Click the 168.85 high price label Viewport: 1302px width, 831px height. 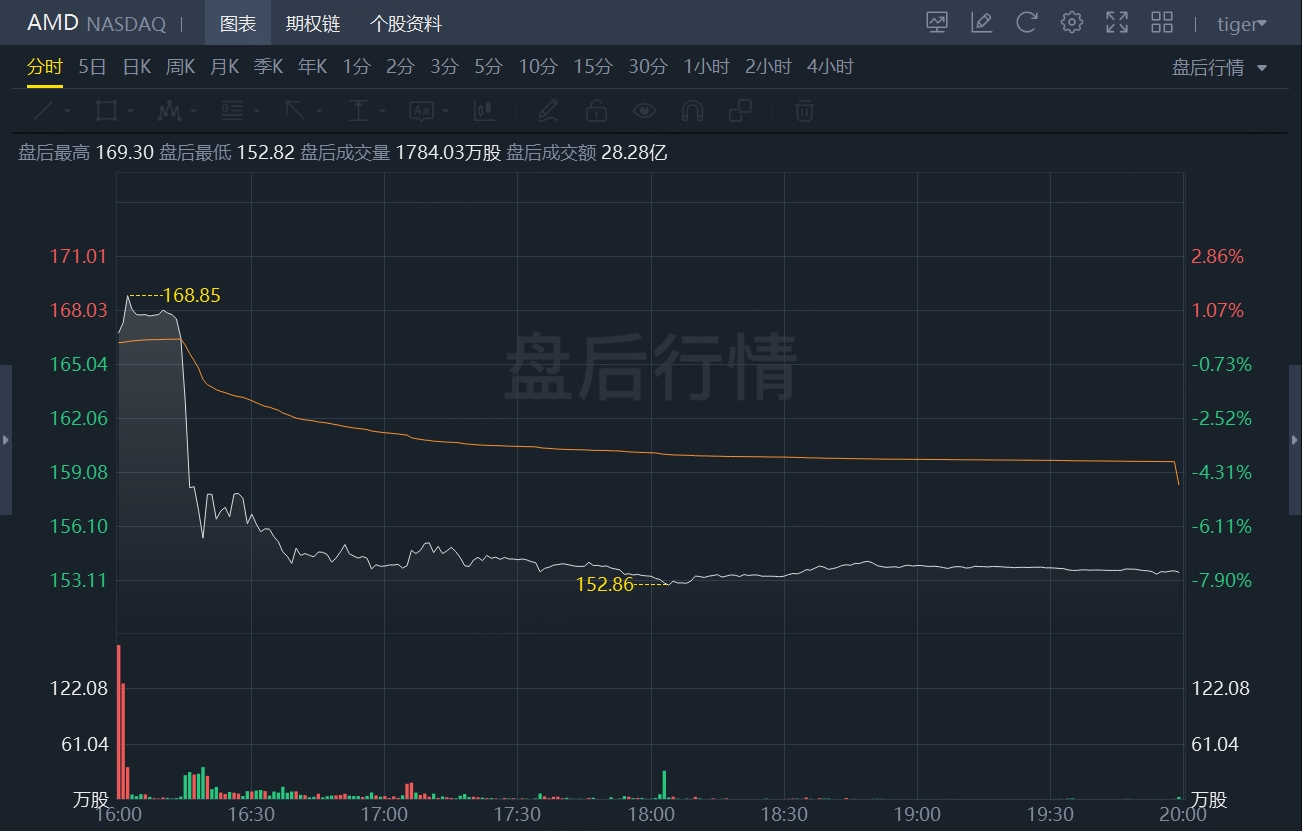(x=191, y=295)
